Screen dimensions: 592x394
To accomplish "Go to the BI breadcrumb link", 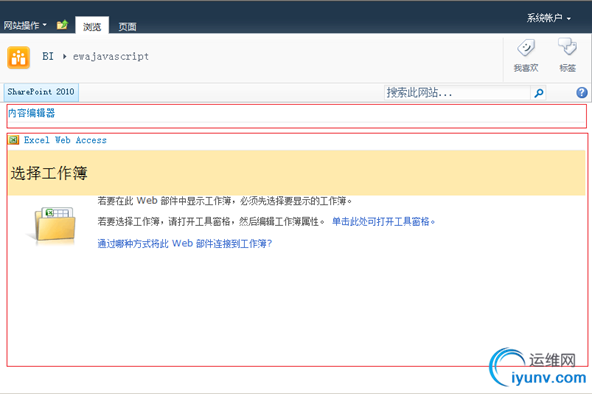I will pyautogui.click(x=48, y=57).
